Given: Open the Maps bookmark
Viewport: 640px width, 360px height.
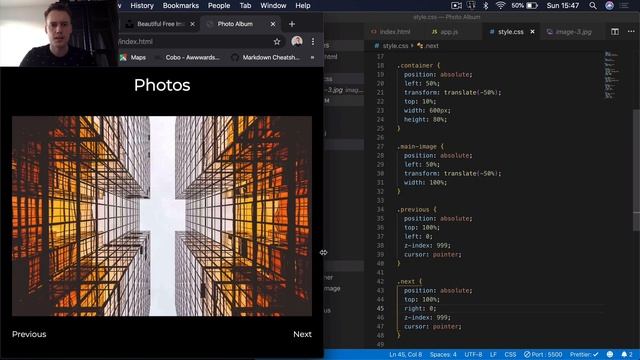Looking at the screenshot, I should pos(133,58).
